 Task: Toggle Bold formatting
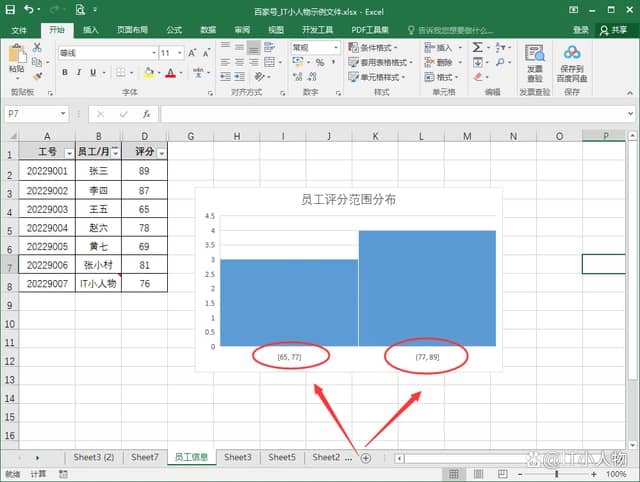(65, 72)
